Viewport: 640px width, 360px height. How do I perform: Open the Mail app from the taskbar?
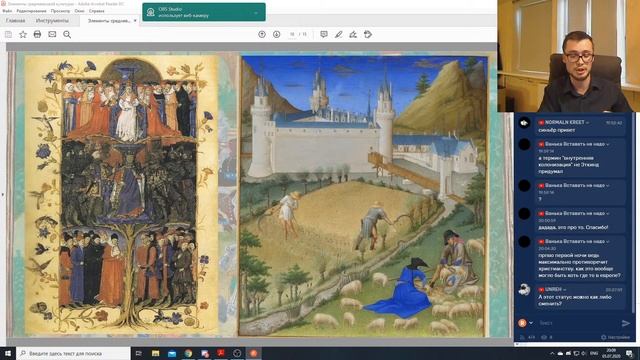[x=172, y=353]
